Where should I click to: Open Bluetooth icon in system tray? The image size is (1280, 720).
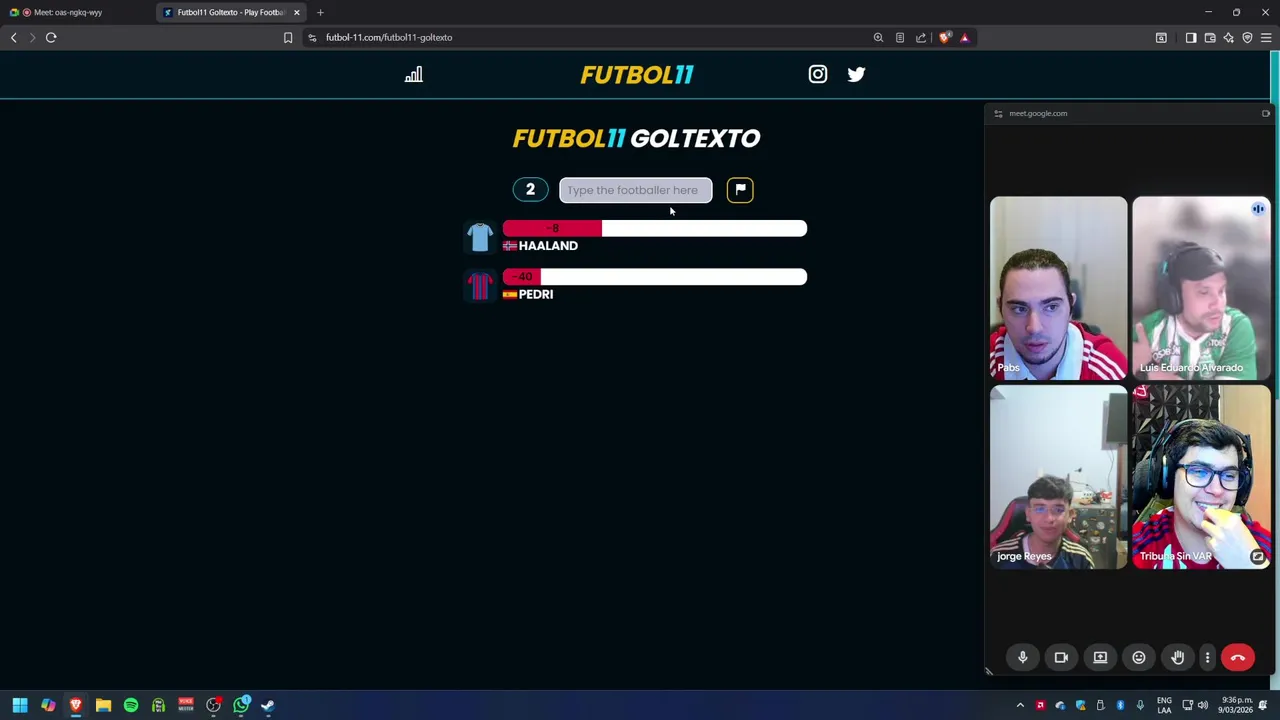click(1120, 705)
